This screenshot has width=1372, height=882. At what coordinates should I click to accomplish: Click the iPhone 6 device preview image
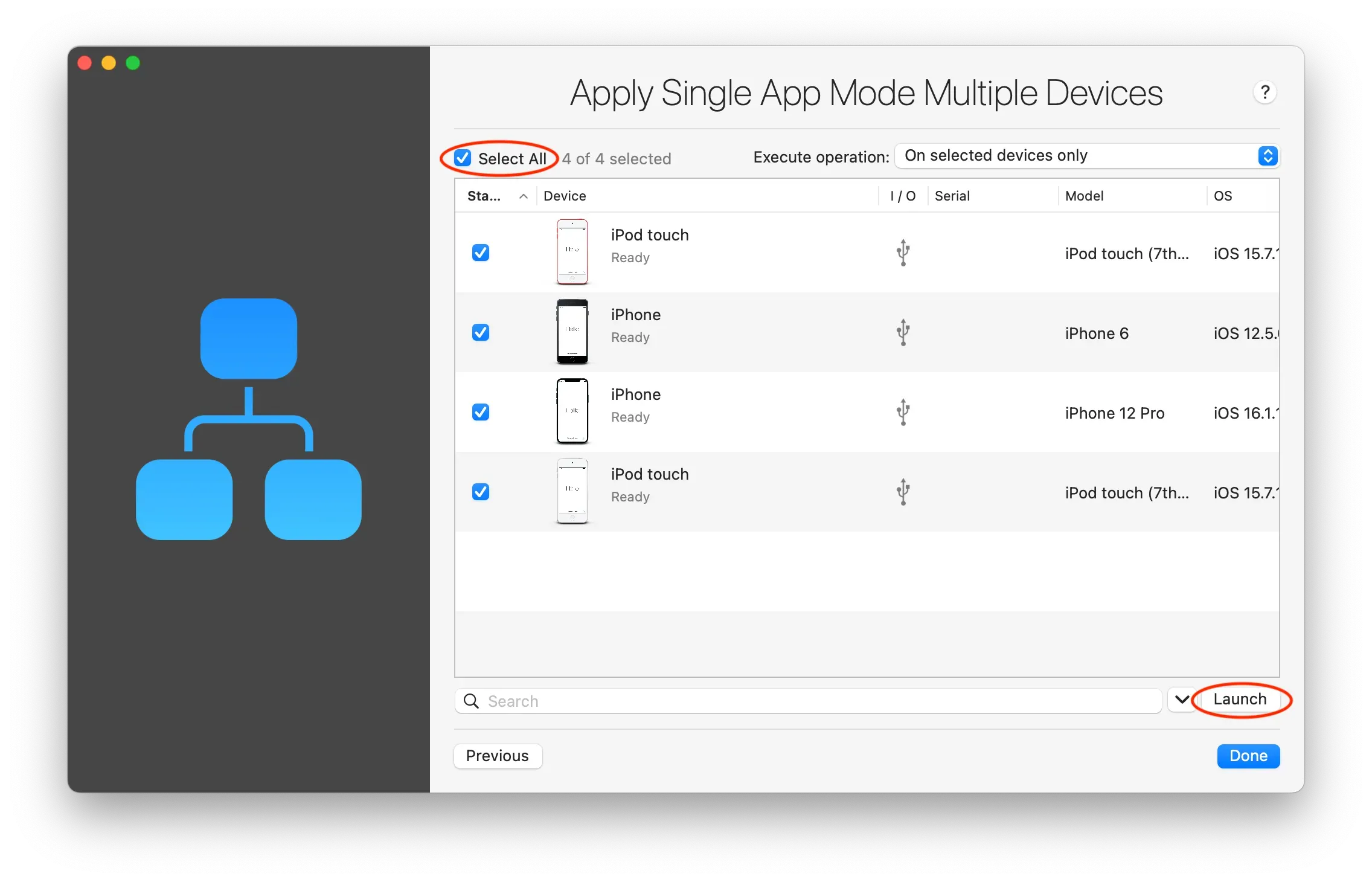click(x=572, y=332)
